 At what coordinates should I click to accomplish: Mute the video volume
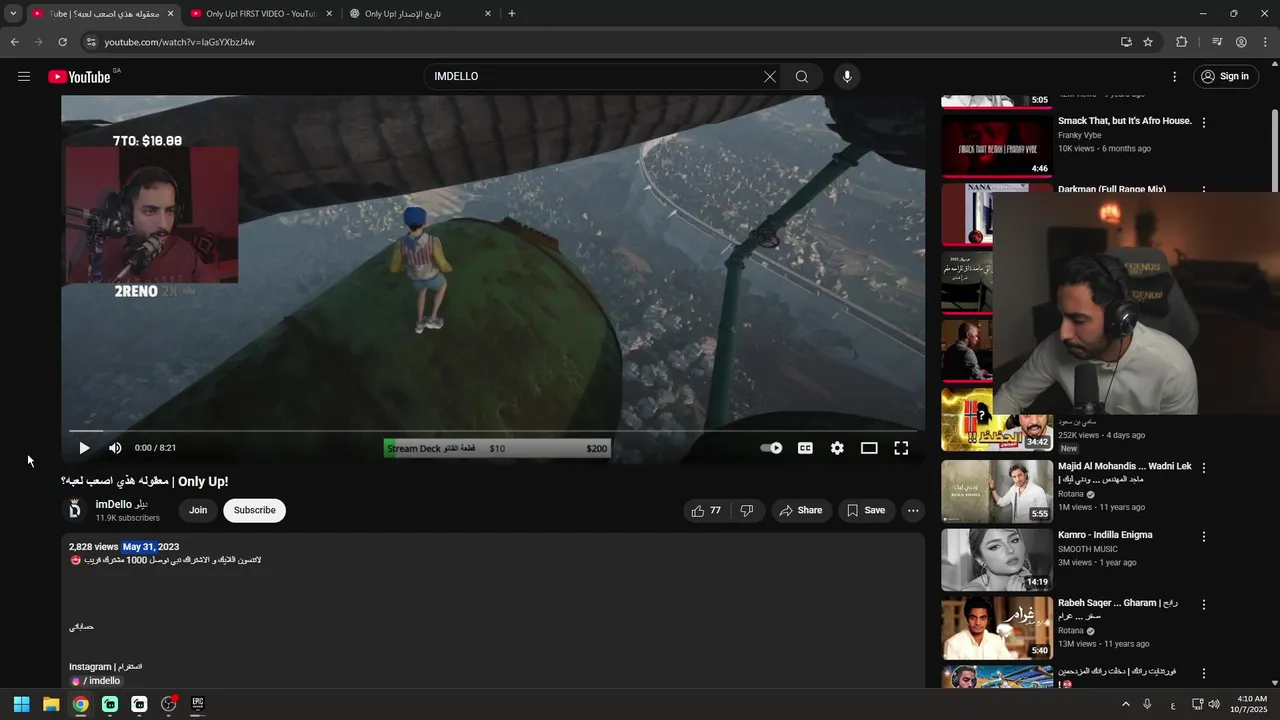coord(115,448)
